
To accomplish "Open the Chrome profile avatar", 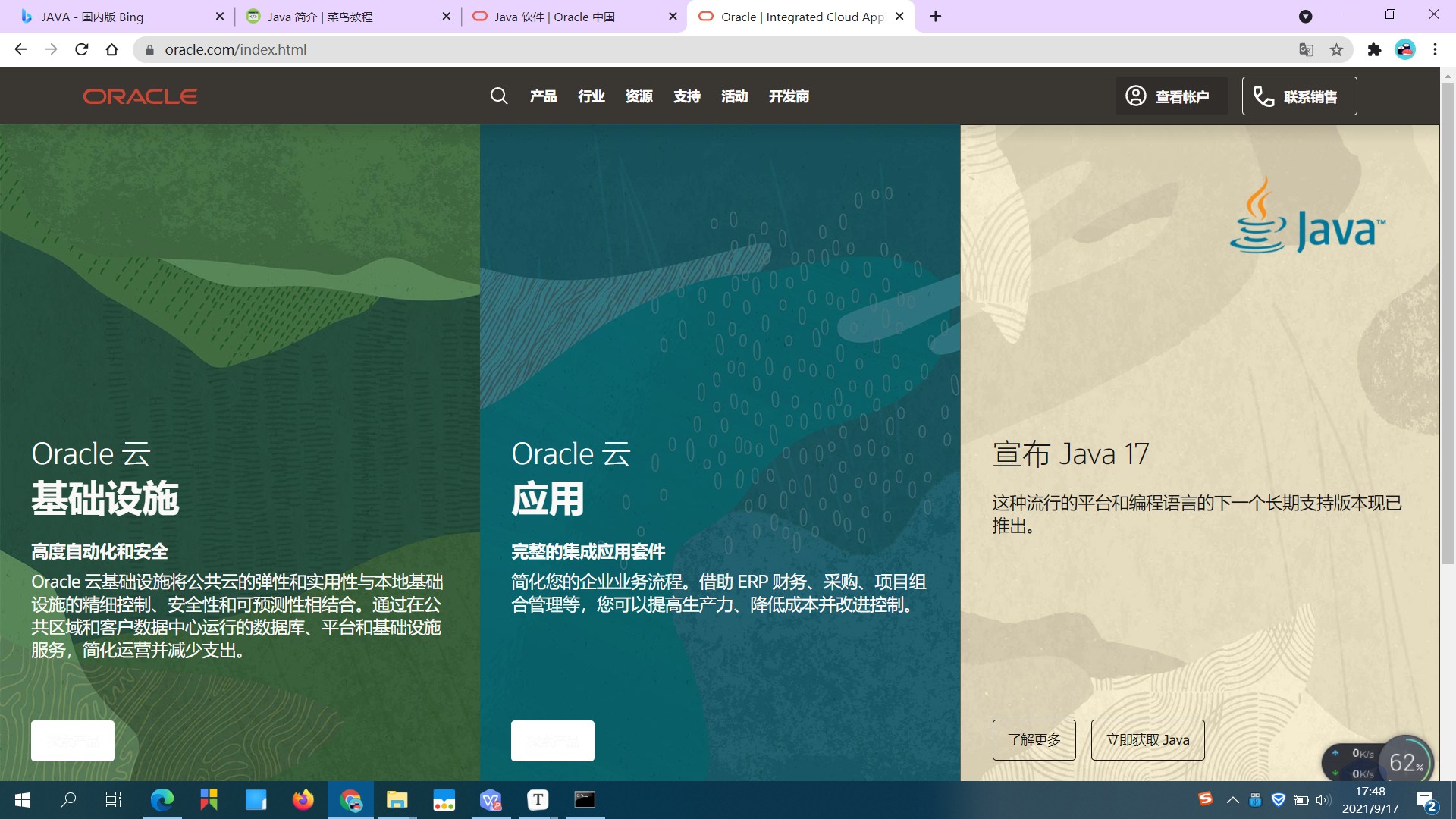I will pyautogui.click(x=1405, y=49).
